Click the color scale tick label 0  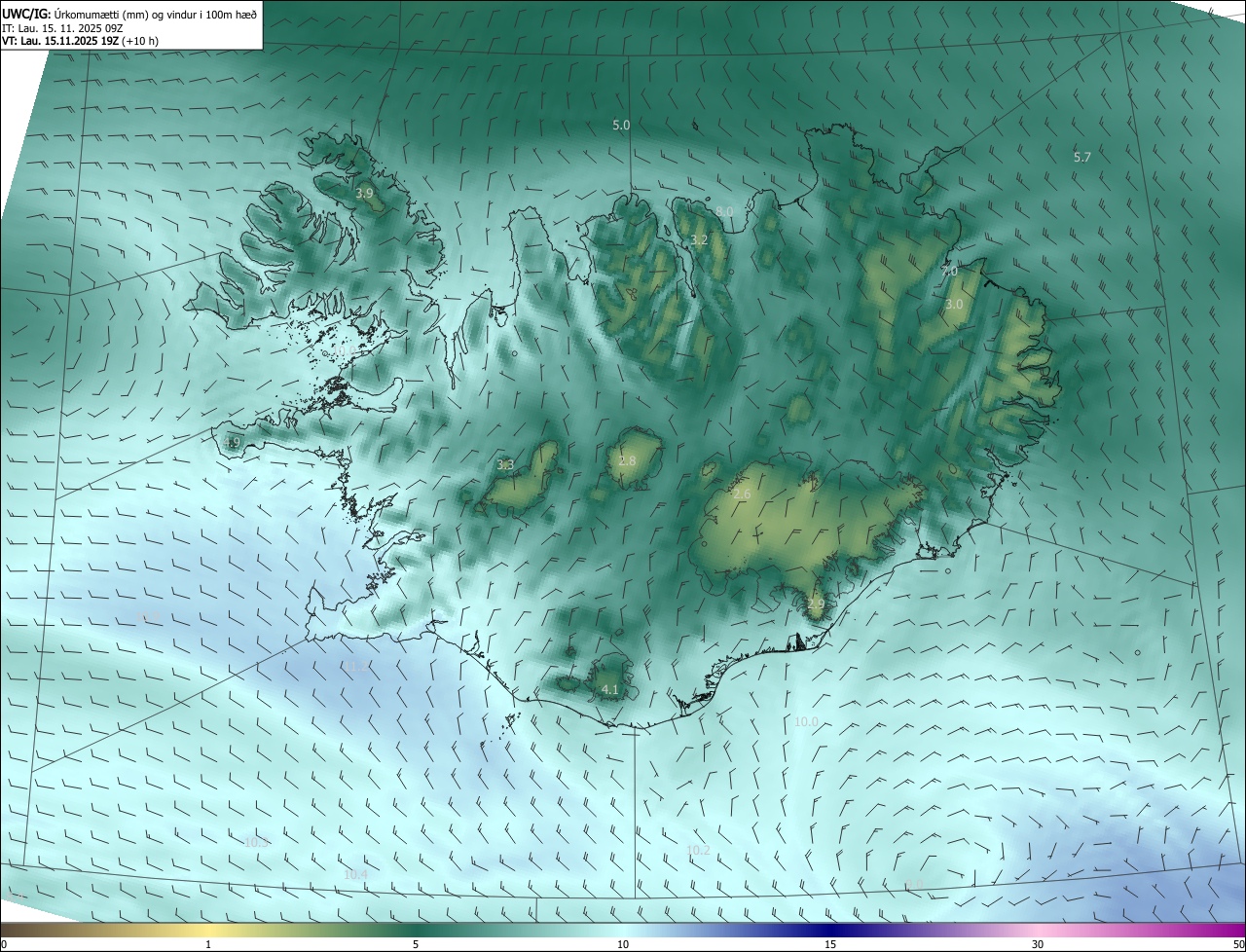[x=4, y=944]
